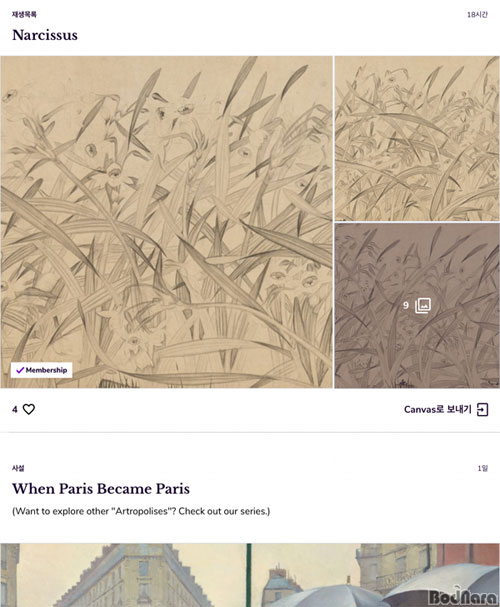The height and width of the screenshot is (607, 500).
Task: Click the 1일 timestamp
Action: click(483, 468)
